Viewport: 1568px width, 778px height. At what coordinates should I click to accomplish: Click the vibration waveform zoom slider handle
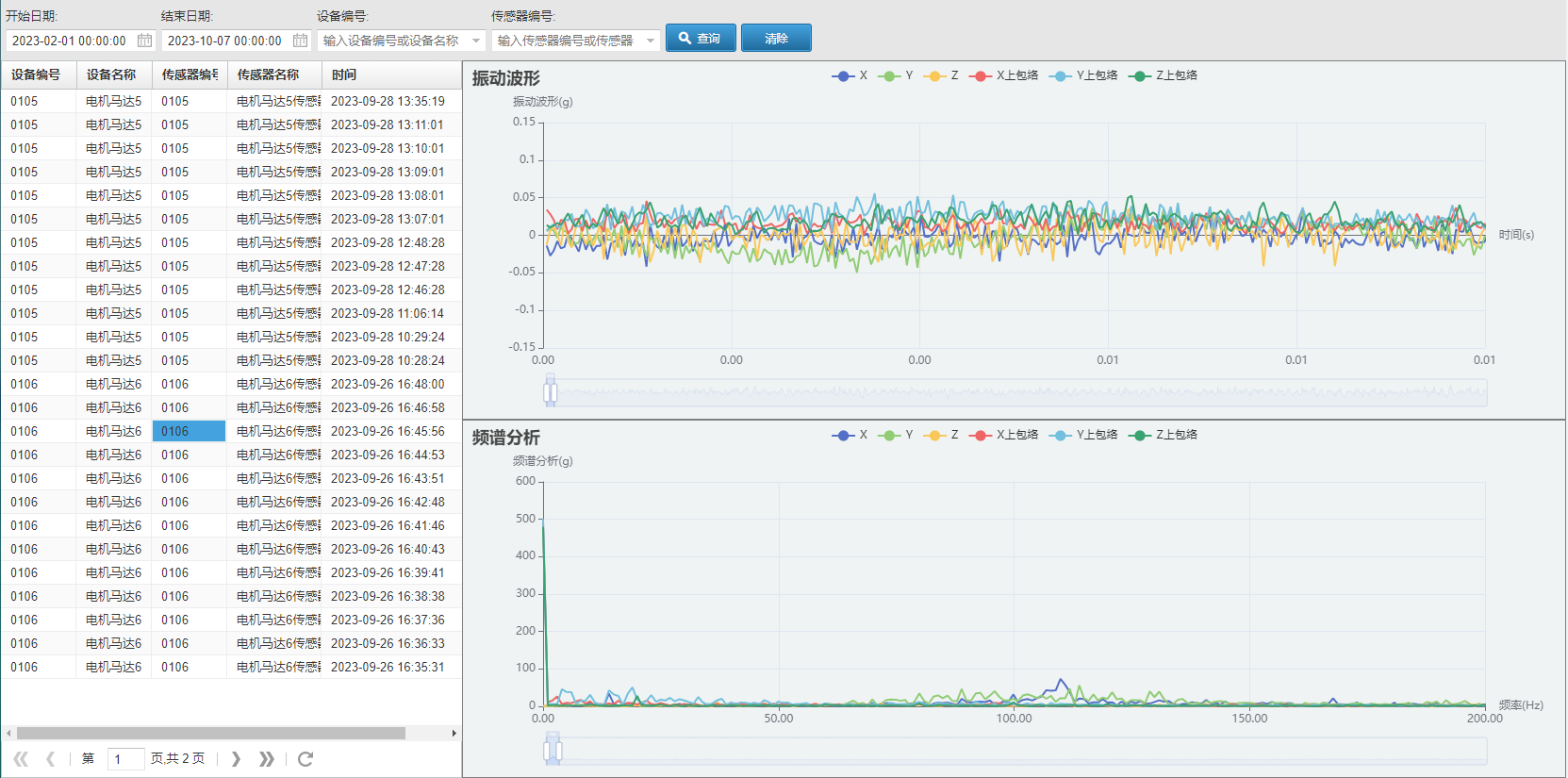[551, 391]
